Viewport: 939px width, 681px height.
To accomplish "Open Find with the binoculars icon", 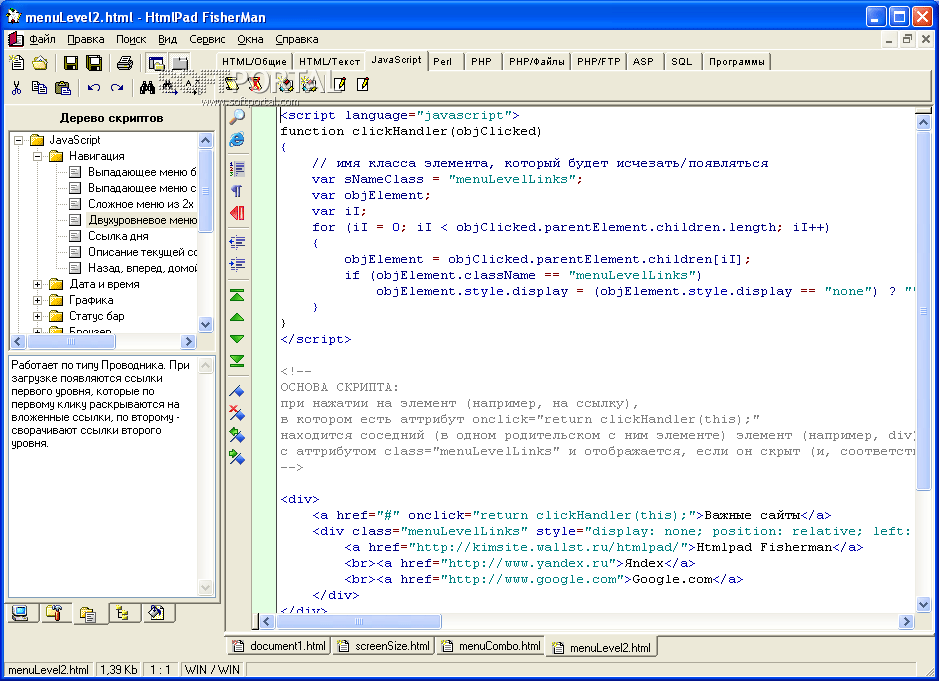I will tap(147, 87).
